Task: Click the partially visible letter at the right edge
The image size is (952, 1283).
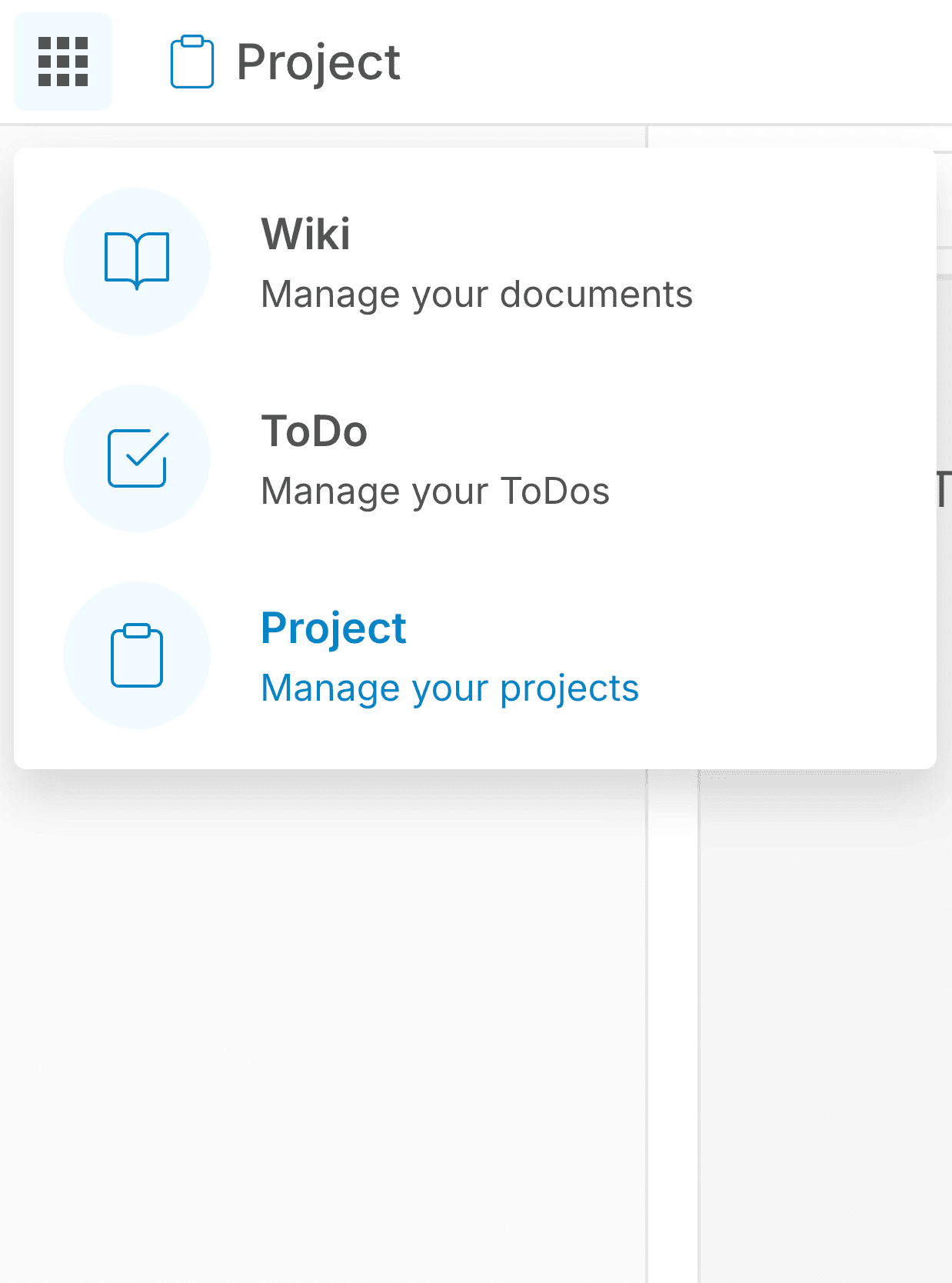Action: [x=944, y=490]
